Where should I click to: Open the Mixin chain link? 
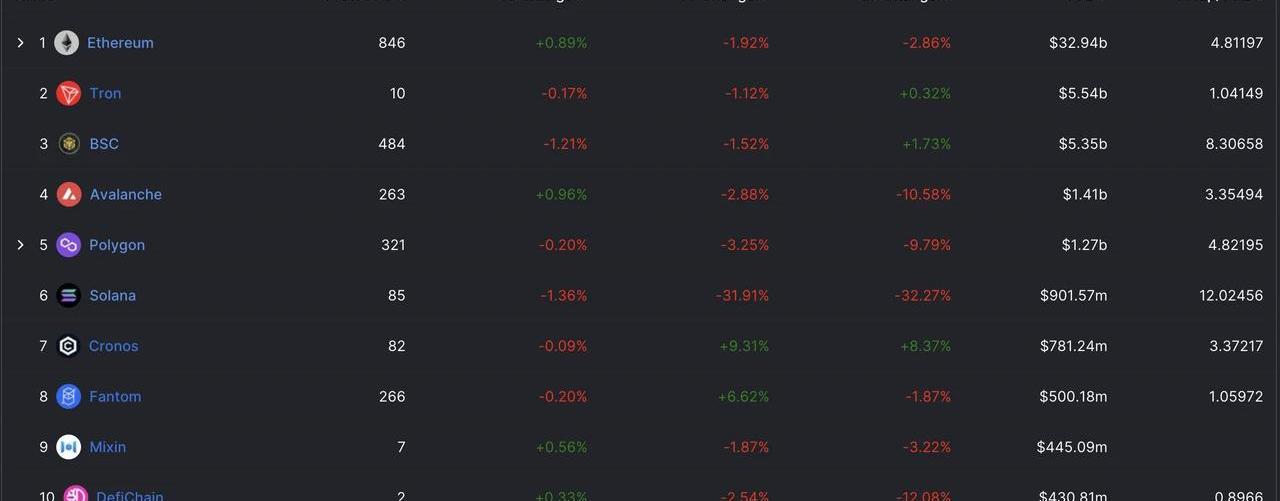point(108,447)
